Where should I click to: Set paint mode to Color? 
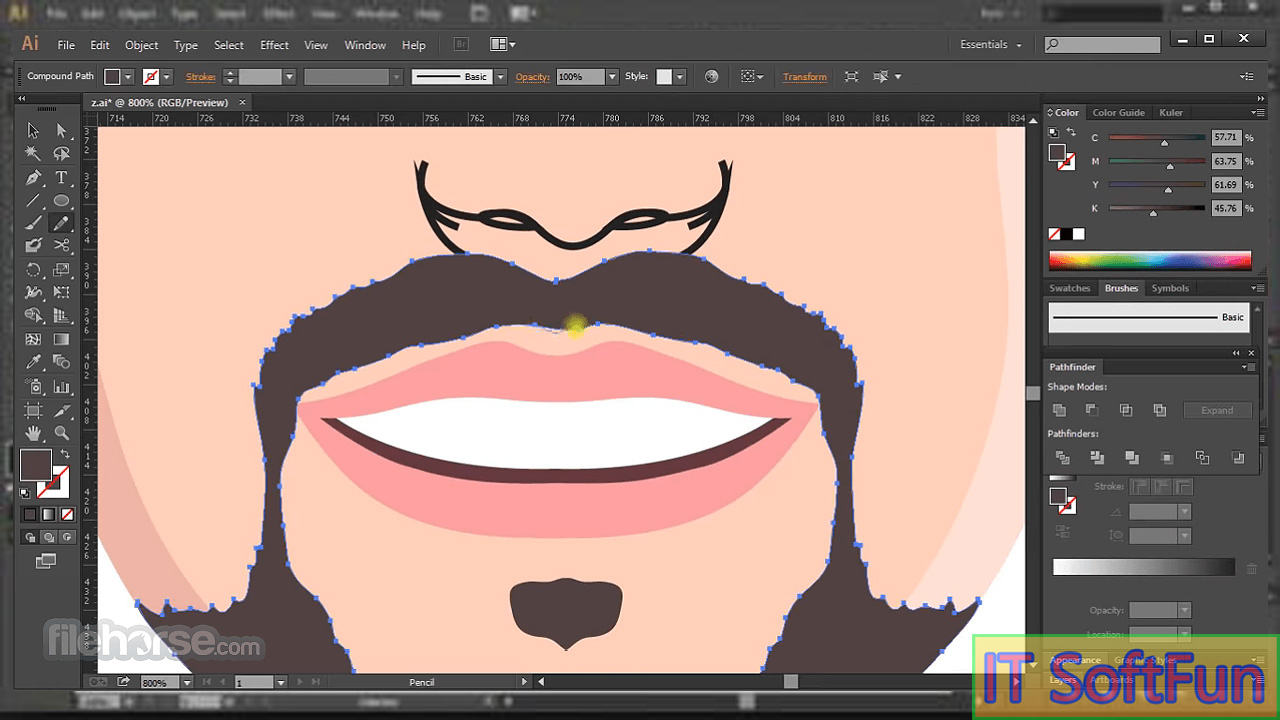pyautogui.click(x=30, y=514)
